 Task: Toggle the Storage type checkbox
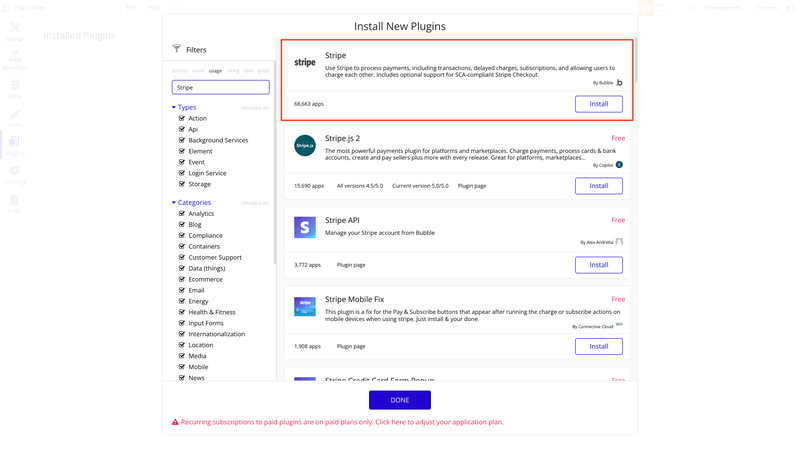tap(182, 184)
